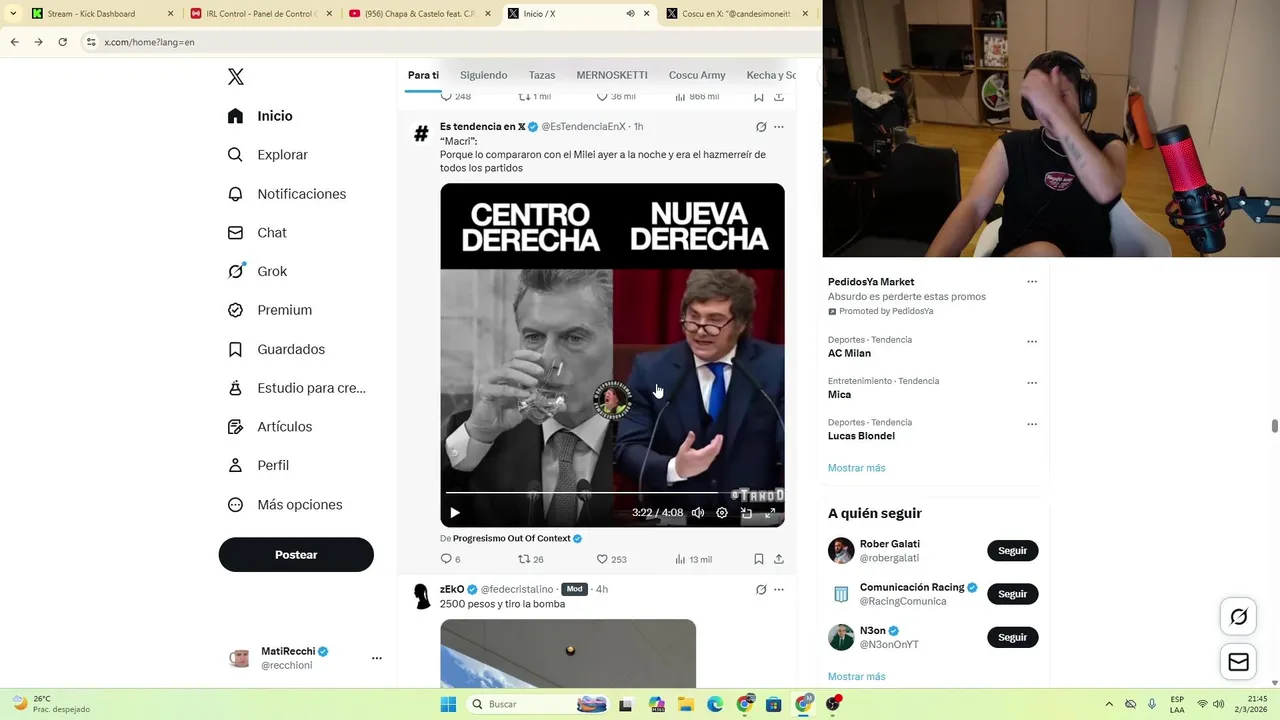Switch to the Tazas tab
Image resolution: width=1280 pixels, height=720 pixels.
coord(542,75)
